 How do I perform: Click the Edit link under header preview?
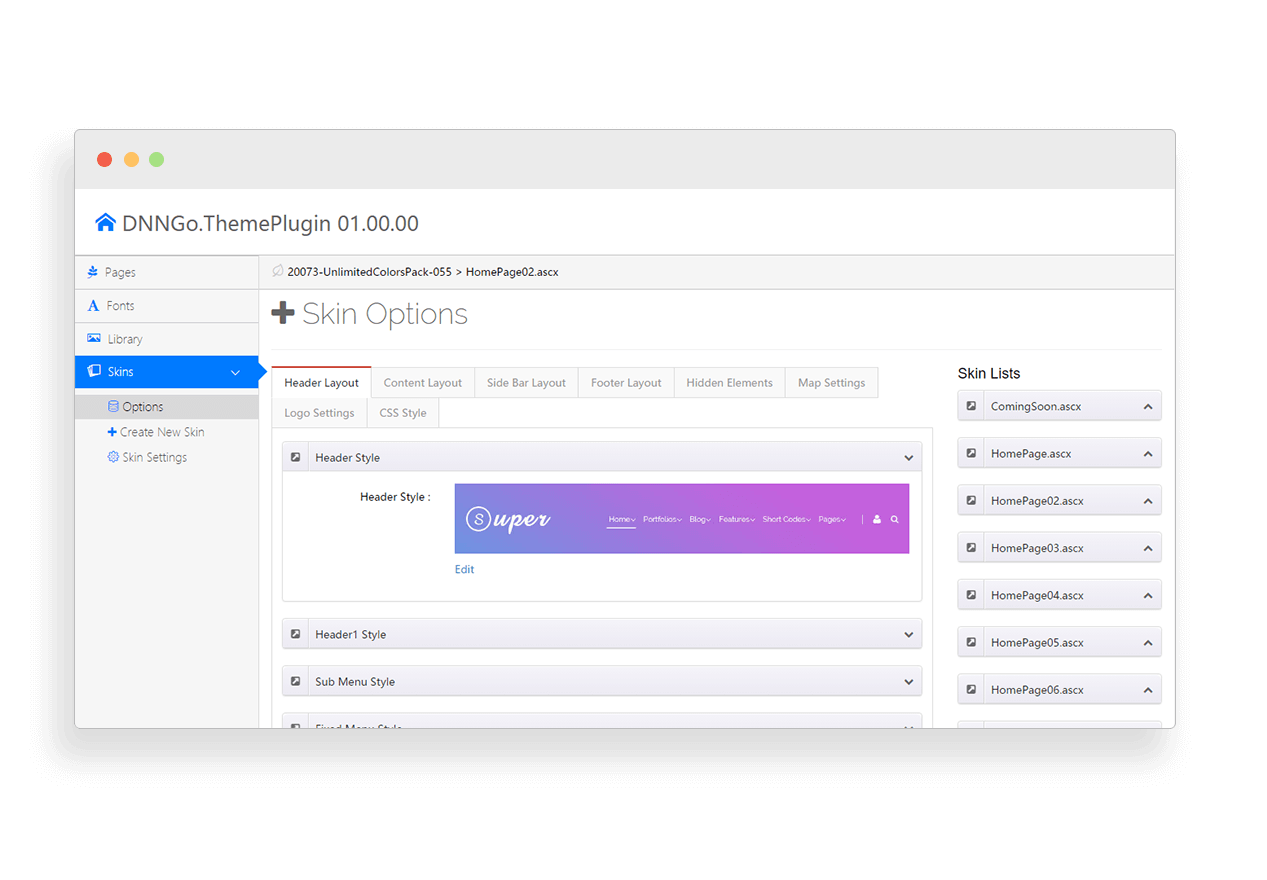(x=464, y=569)
